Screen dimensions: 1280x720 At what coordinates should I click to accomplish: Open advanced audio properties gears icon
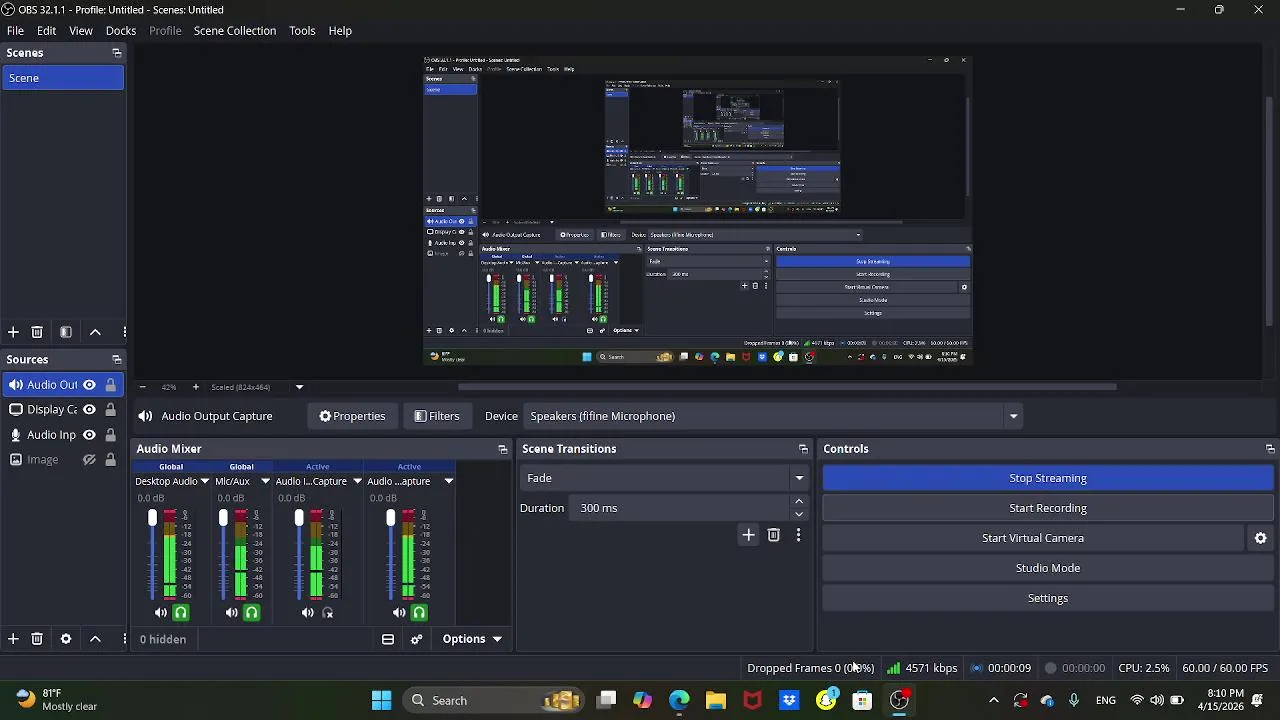(417, 639)
